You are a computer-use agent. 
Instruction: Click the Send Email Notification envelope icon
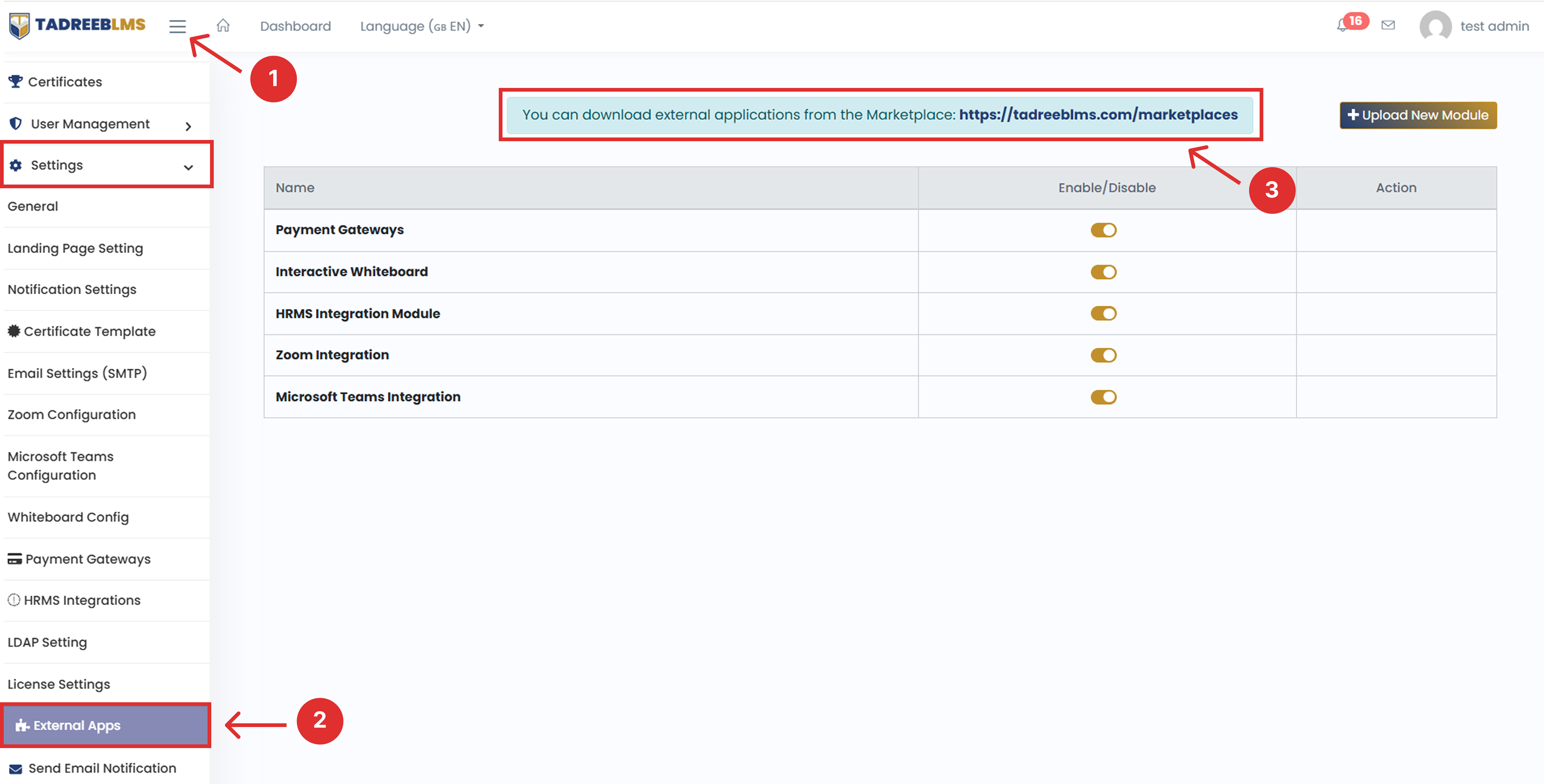(16, 769)
